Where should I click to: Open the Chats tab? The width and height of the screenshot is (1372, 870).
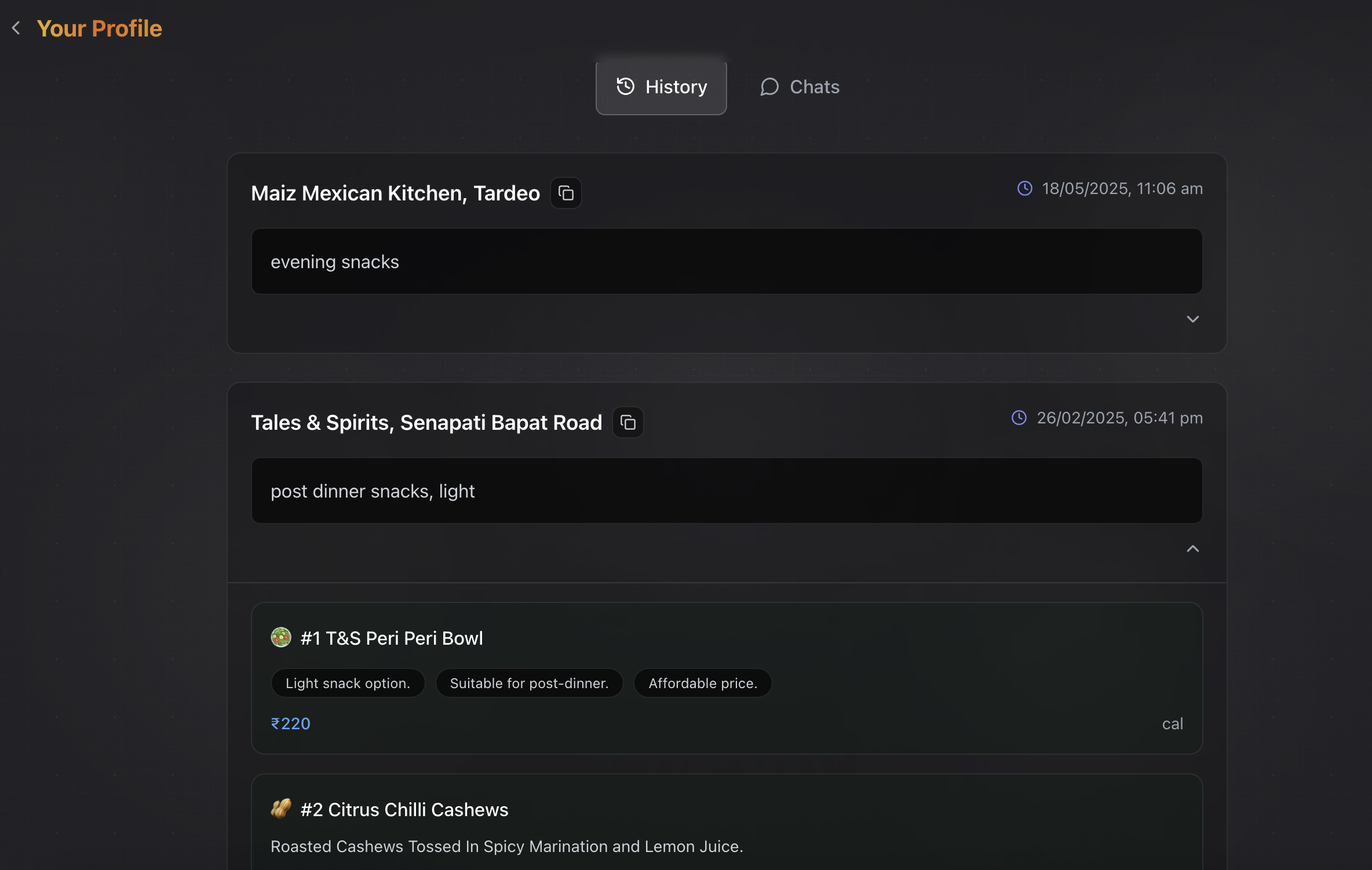tap(800, 87)
